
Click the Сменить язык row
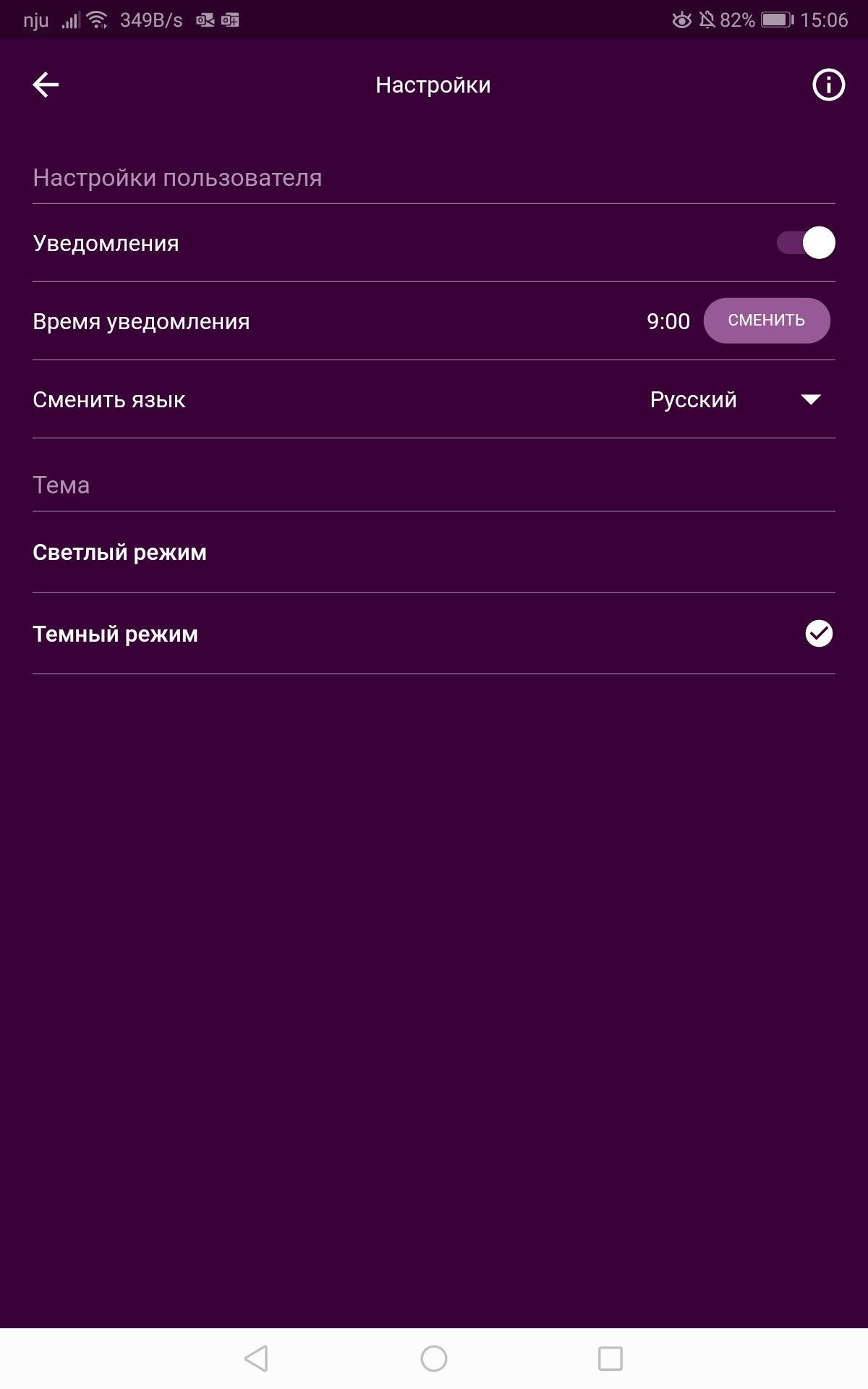434,399
